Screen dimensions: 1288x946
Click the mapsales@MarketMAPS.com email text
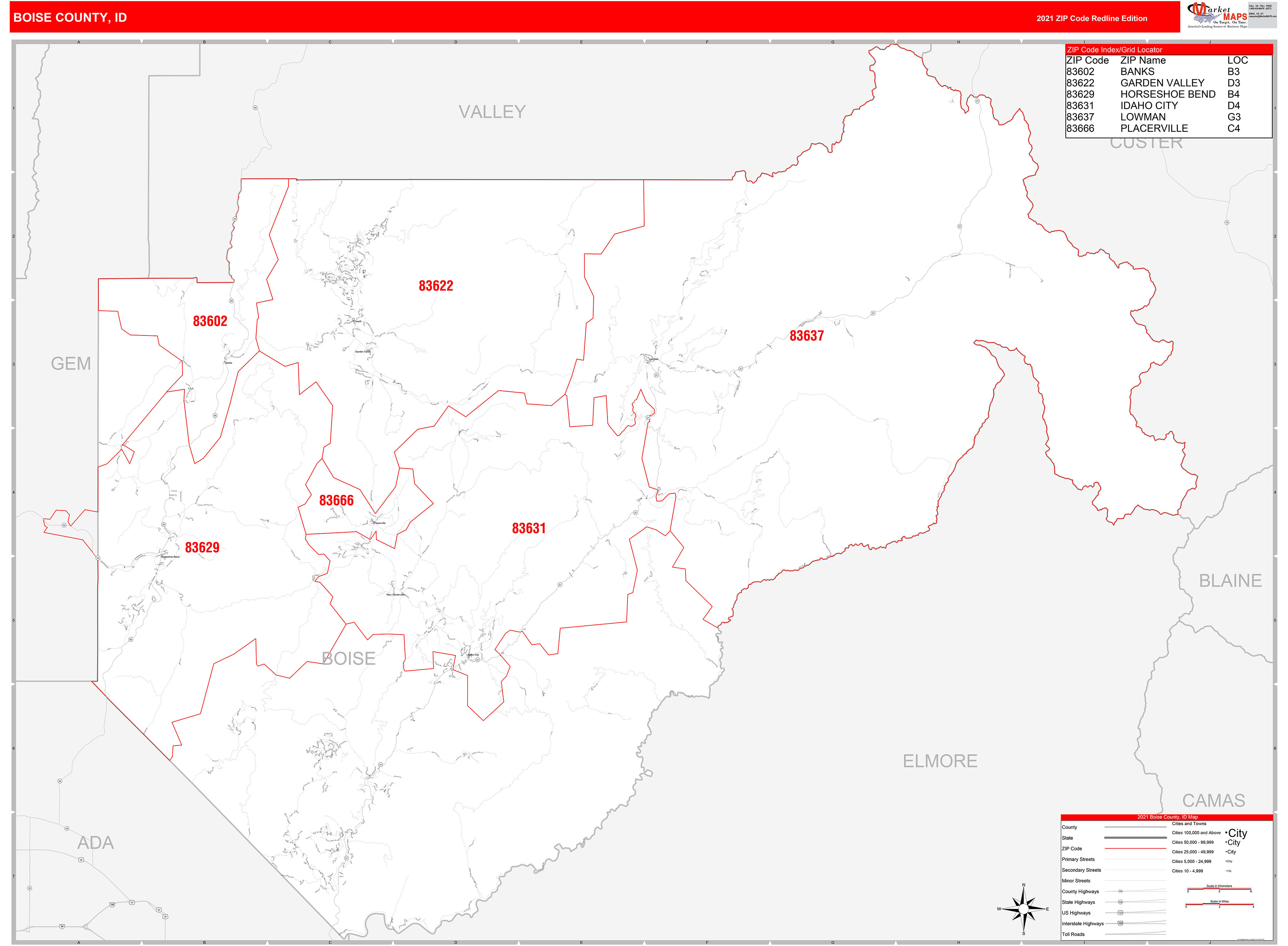pyautogui.click(x=1263, y=17)
